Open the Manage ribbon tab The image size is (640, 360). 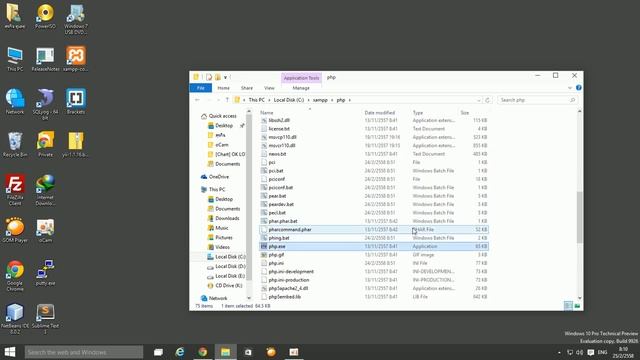pyautogui.click(x=301, y=88)
